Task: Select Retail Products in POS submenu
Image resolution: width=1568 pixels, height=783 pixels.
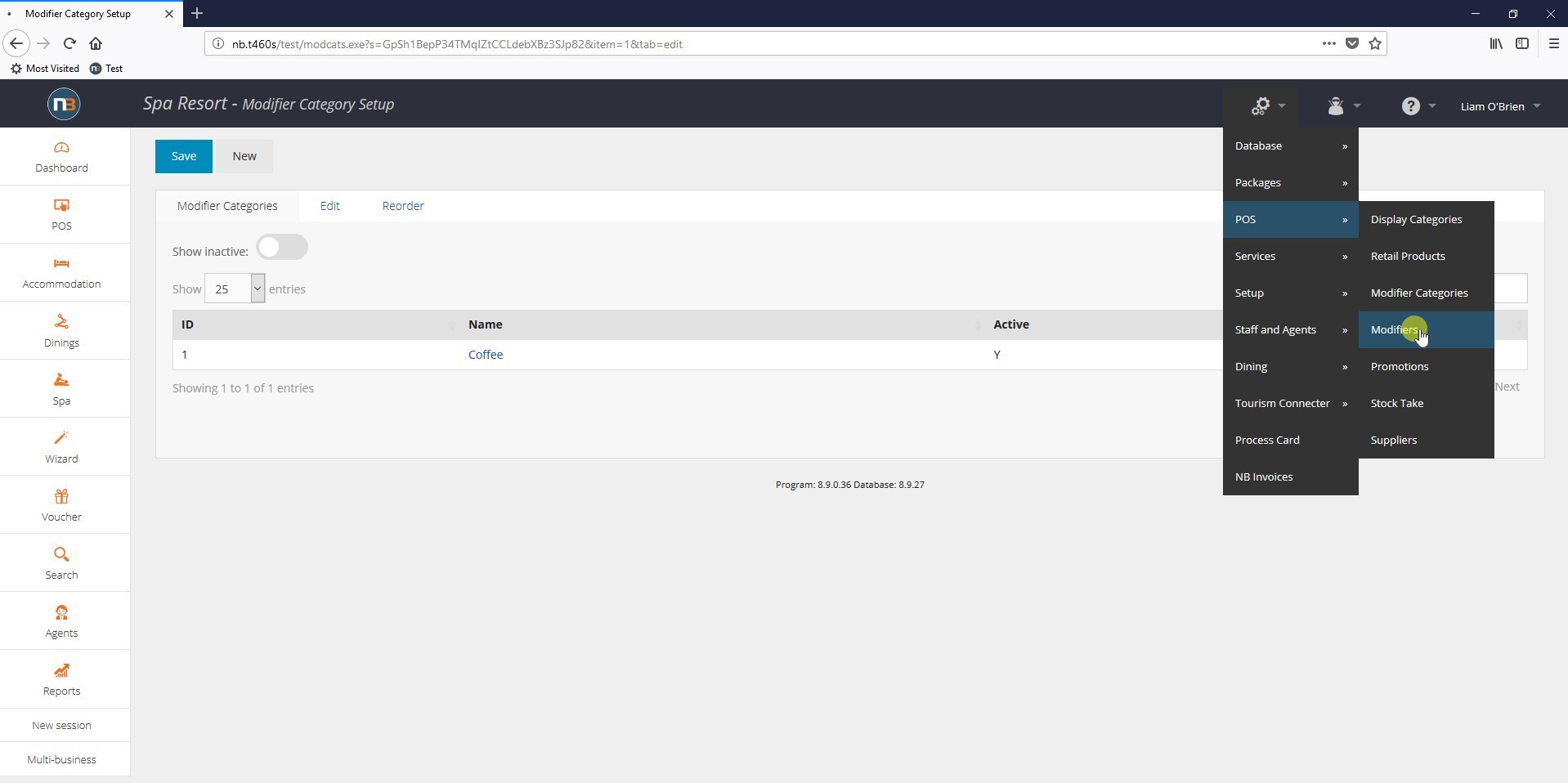Action: [x=1427, y=256]
